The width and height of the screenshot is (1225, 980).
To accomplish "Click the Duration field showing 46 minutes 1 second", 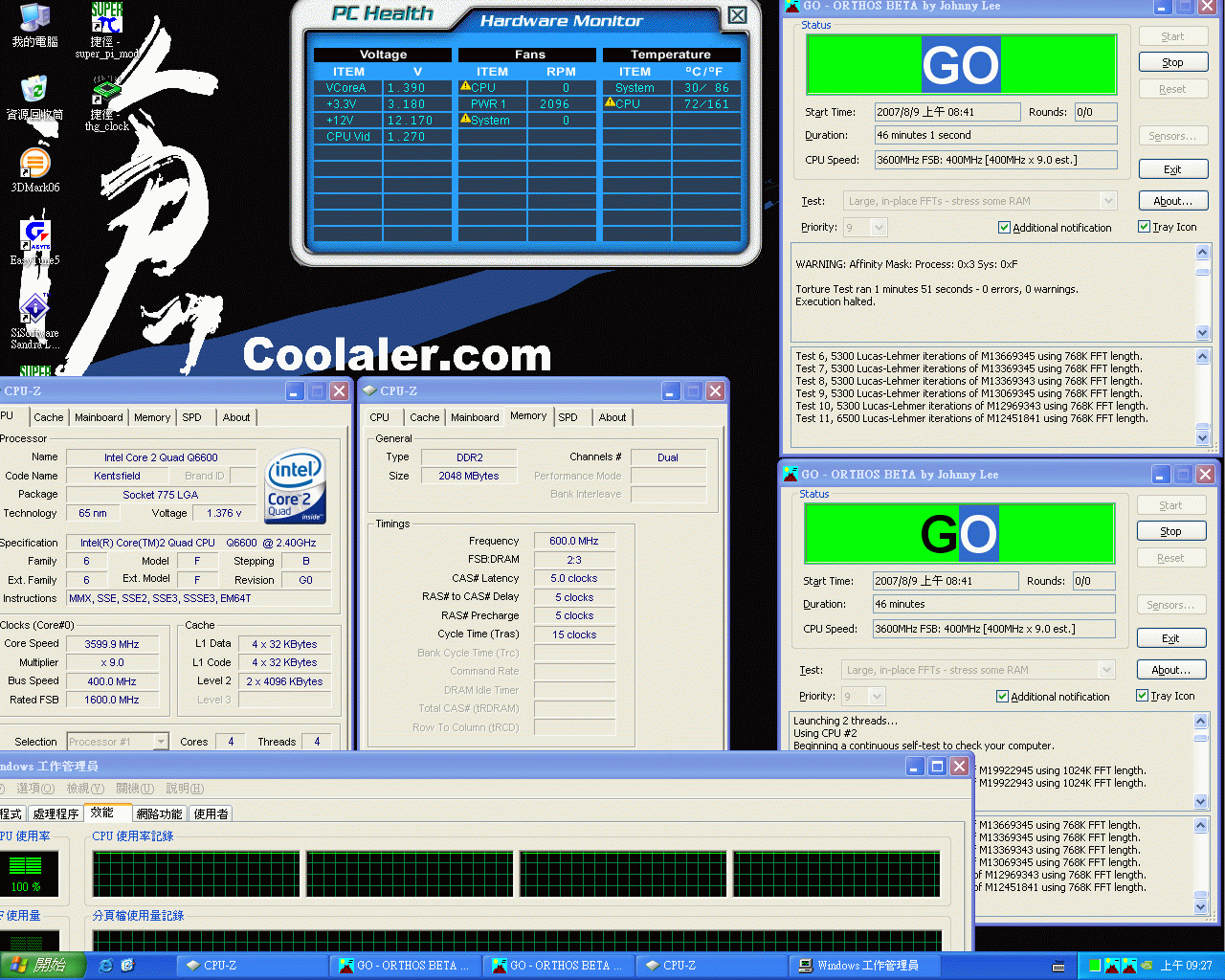I will click(995, 135).
